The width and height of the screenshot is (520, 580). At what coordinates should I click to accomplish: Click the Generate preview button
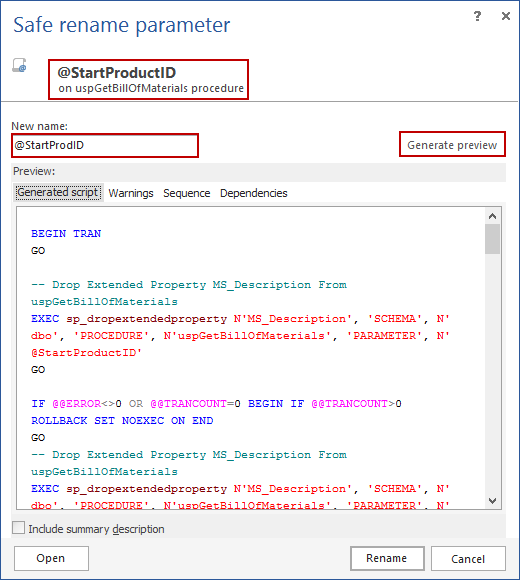[x=452, y=145]
